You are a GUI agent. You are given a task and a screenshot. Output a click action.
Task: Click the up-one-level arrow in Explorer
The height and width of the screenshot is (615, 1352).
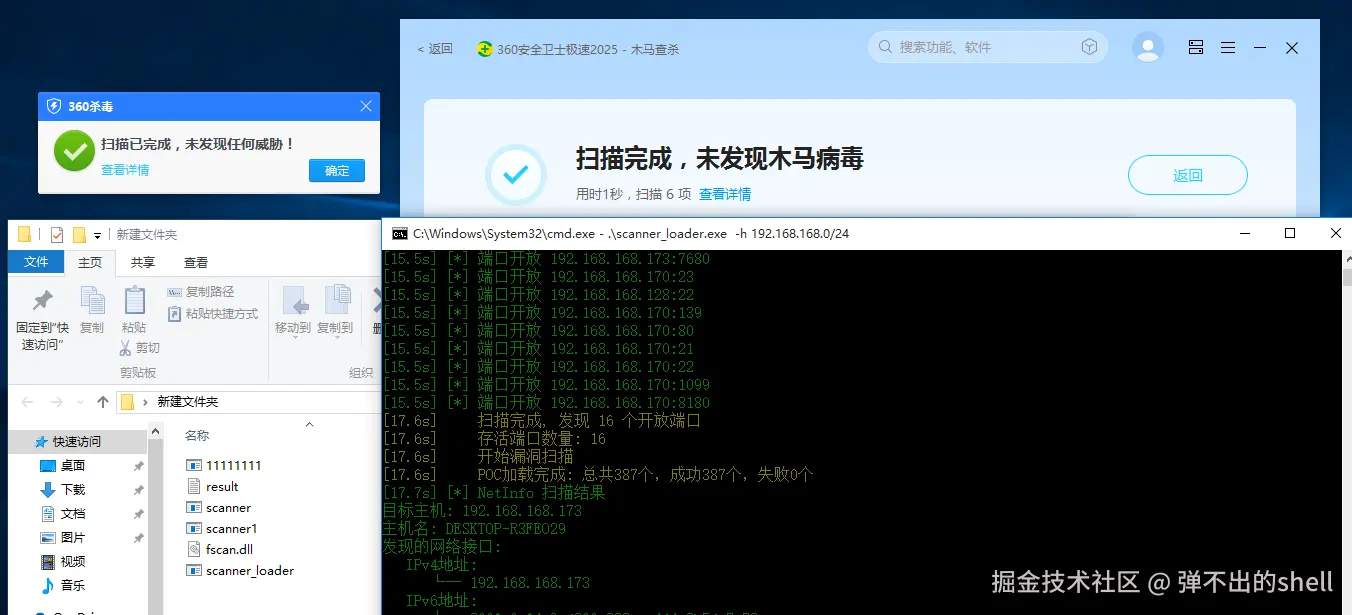point(103,402)
